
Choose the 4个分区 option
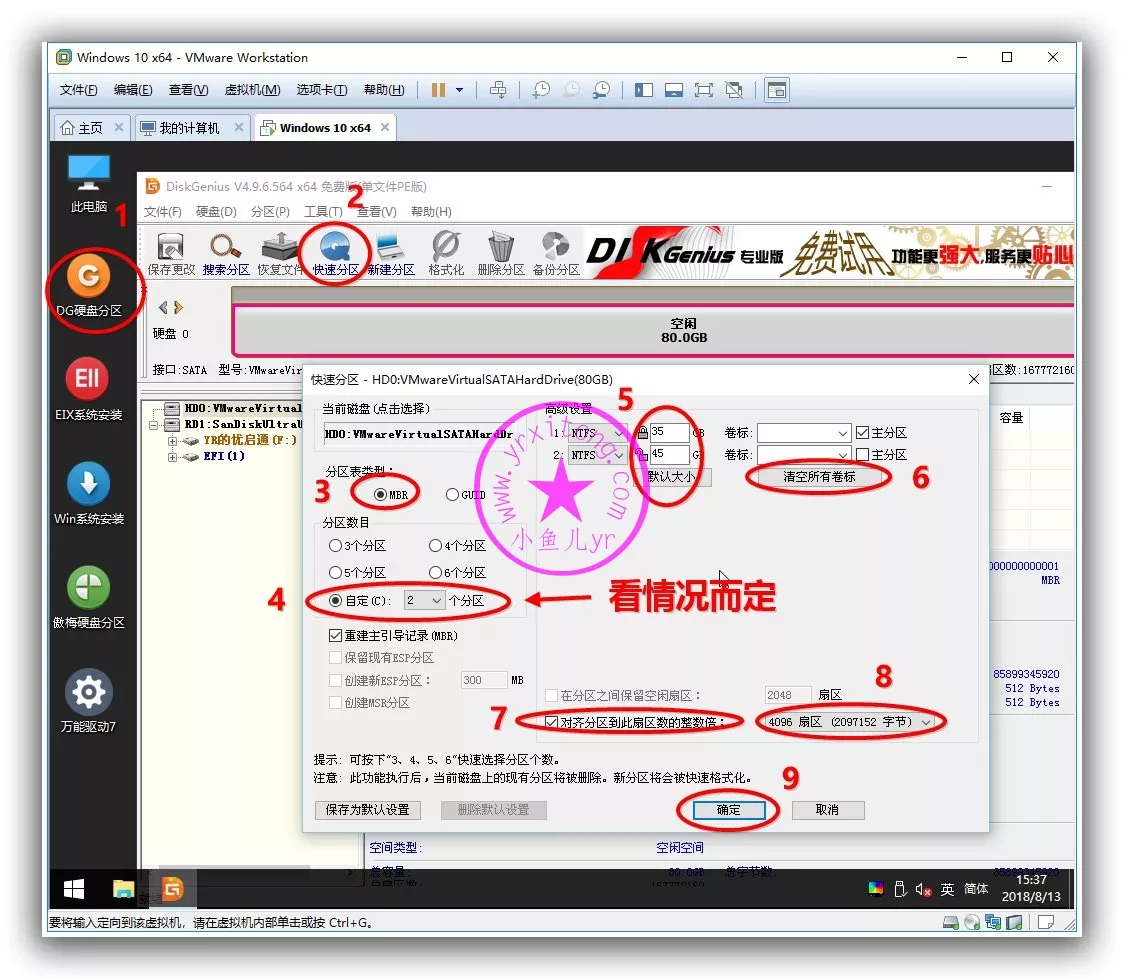click(x=457, y=545)
